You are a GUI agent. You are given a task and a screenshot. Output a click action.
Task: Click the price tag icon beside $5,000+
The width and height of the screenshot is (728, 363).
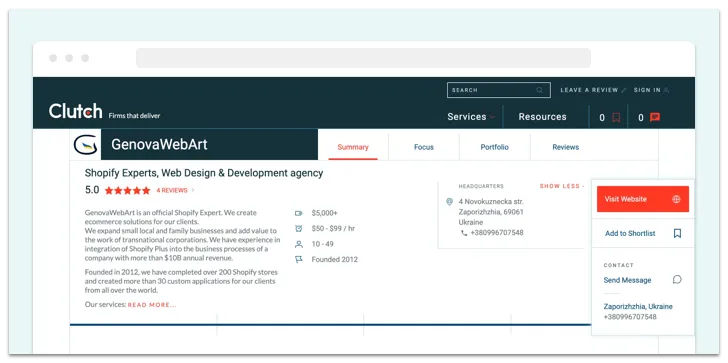point(299,213)
